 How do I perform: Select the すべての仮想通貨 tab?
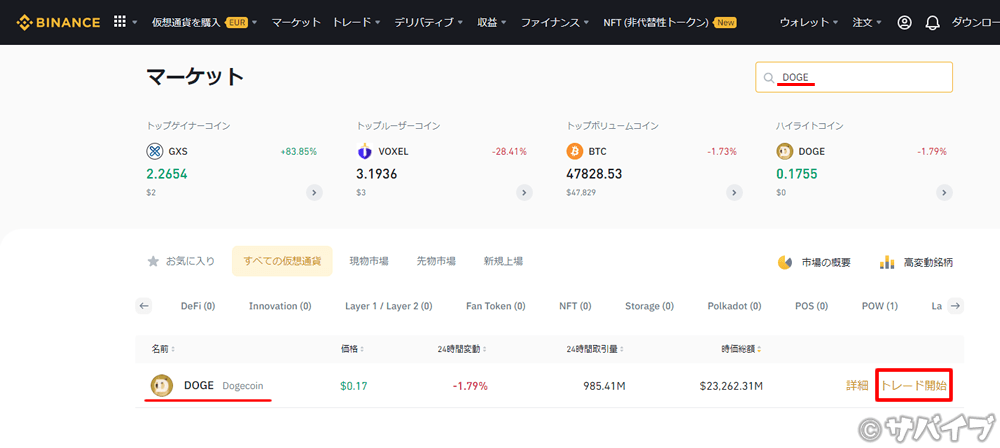point(282,261)
